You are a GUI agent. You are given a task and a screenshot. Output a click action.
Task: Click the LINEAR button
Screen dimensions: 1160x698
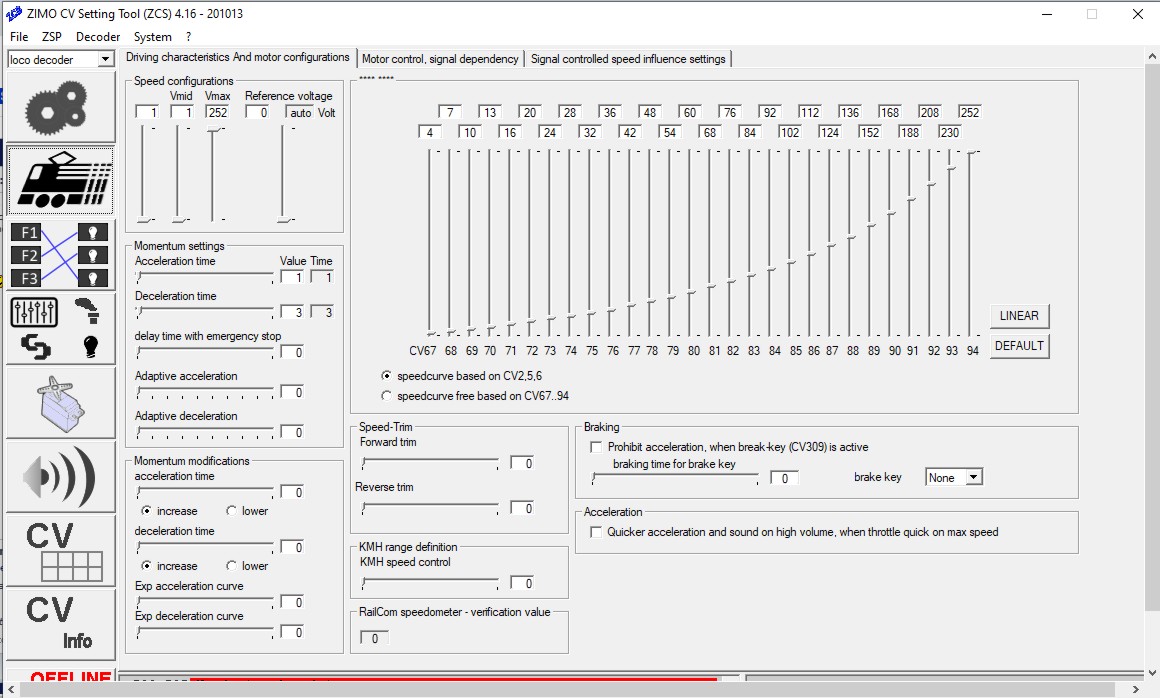pyautogui.click(x=1019, y=316)
